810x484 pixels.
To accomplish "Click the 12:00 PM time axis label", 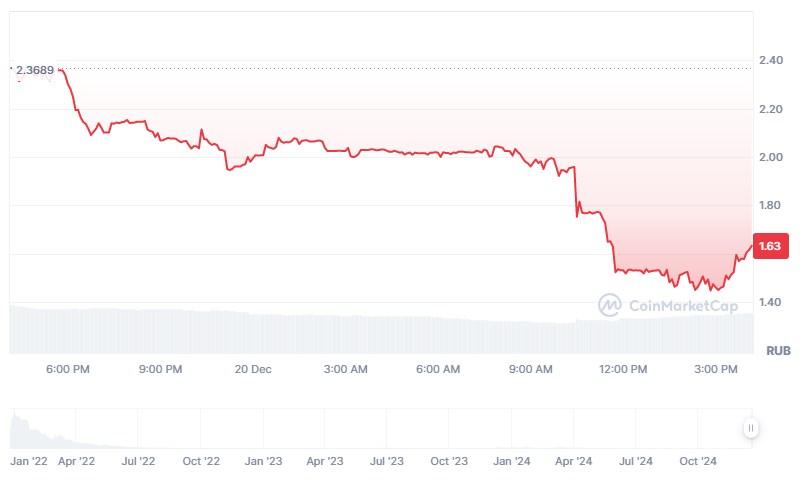I will click(623, 369).
